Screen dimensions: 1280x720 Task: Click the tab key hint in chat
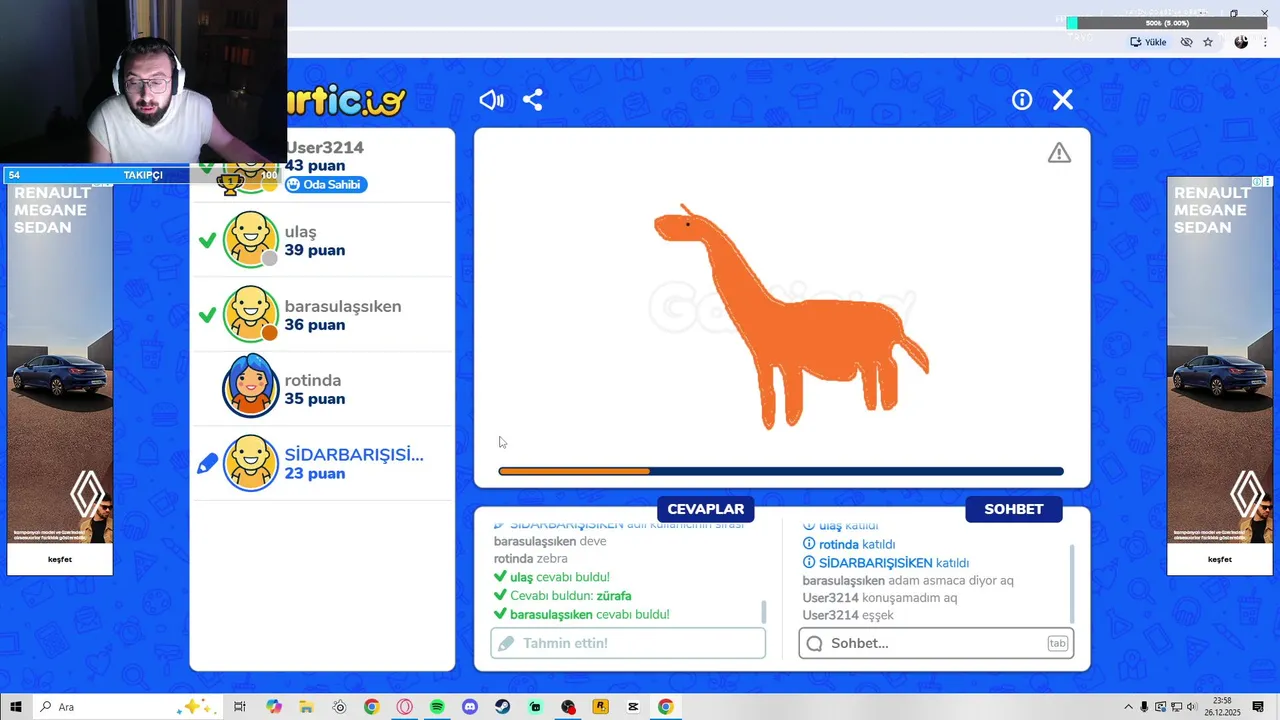tap(1057, 643)
